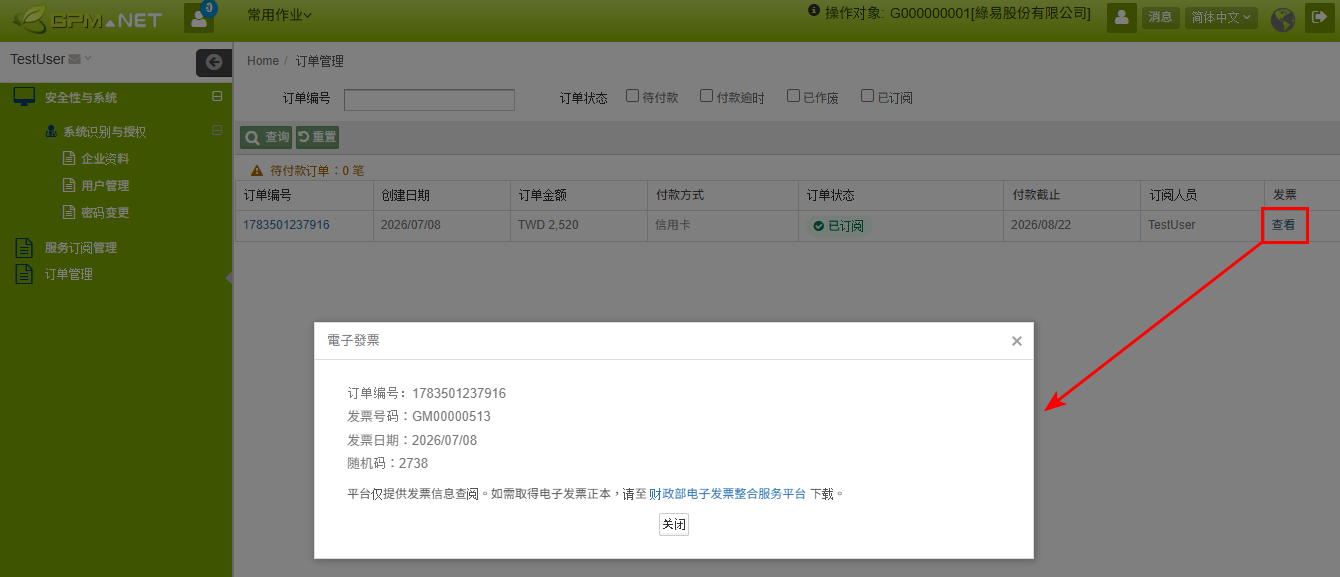
Task: Click the 付款截止 column header
Action: click(x=1071, y=195)
